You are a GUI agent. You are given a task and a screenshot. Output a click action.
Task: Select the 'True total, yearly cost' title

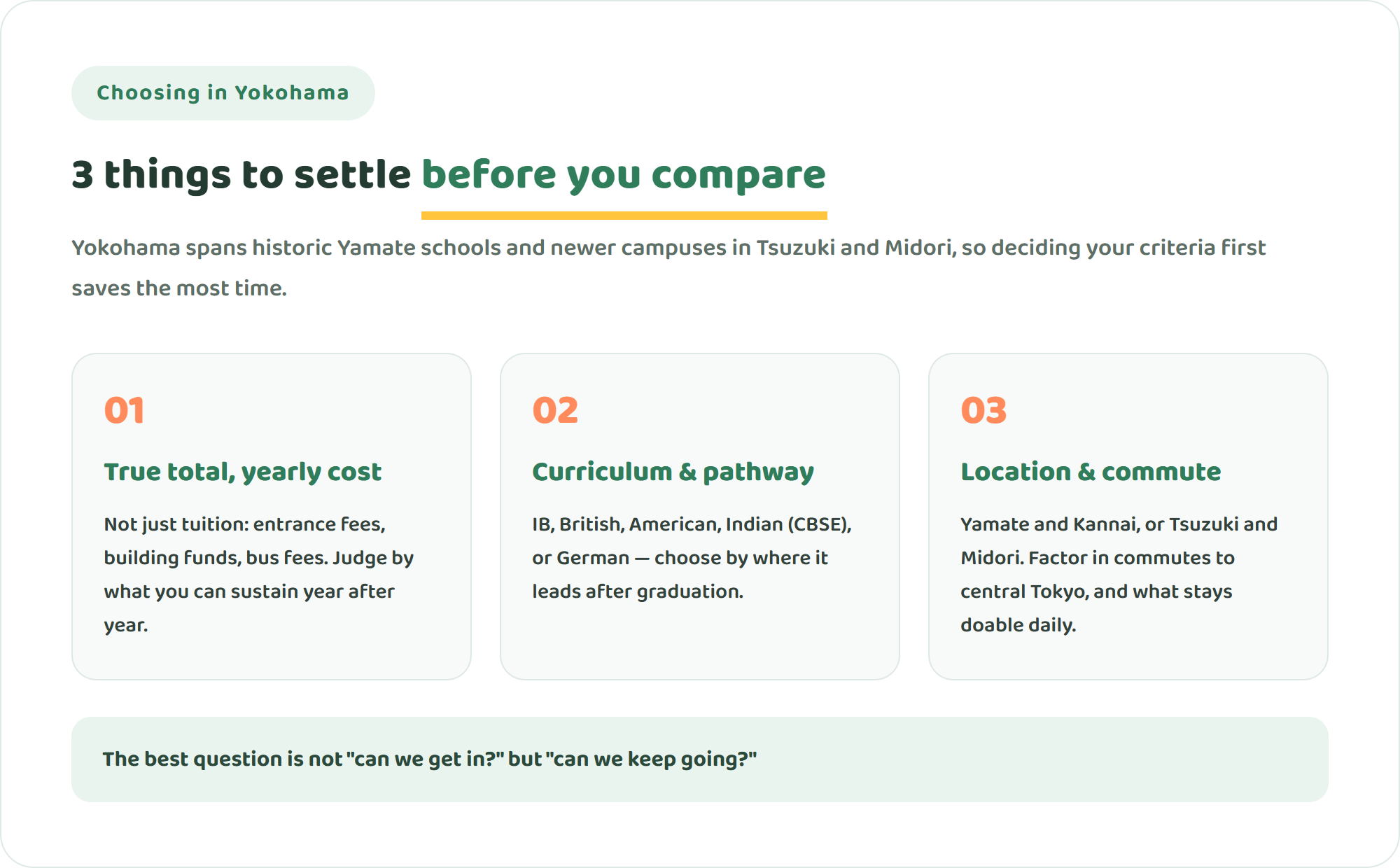pos(243,472)
